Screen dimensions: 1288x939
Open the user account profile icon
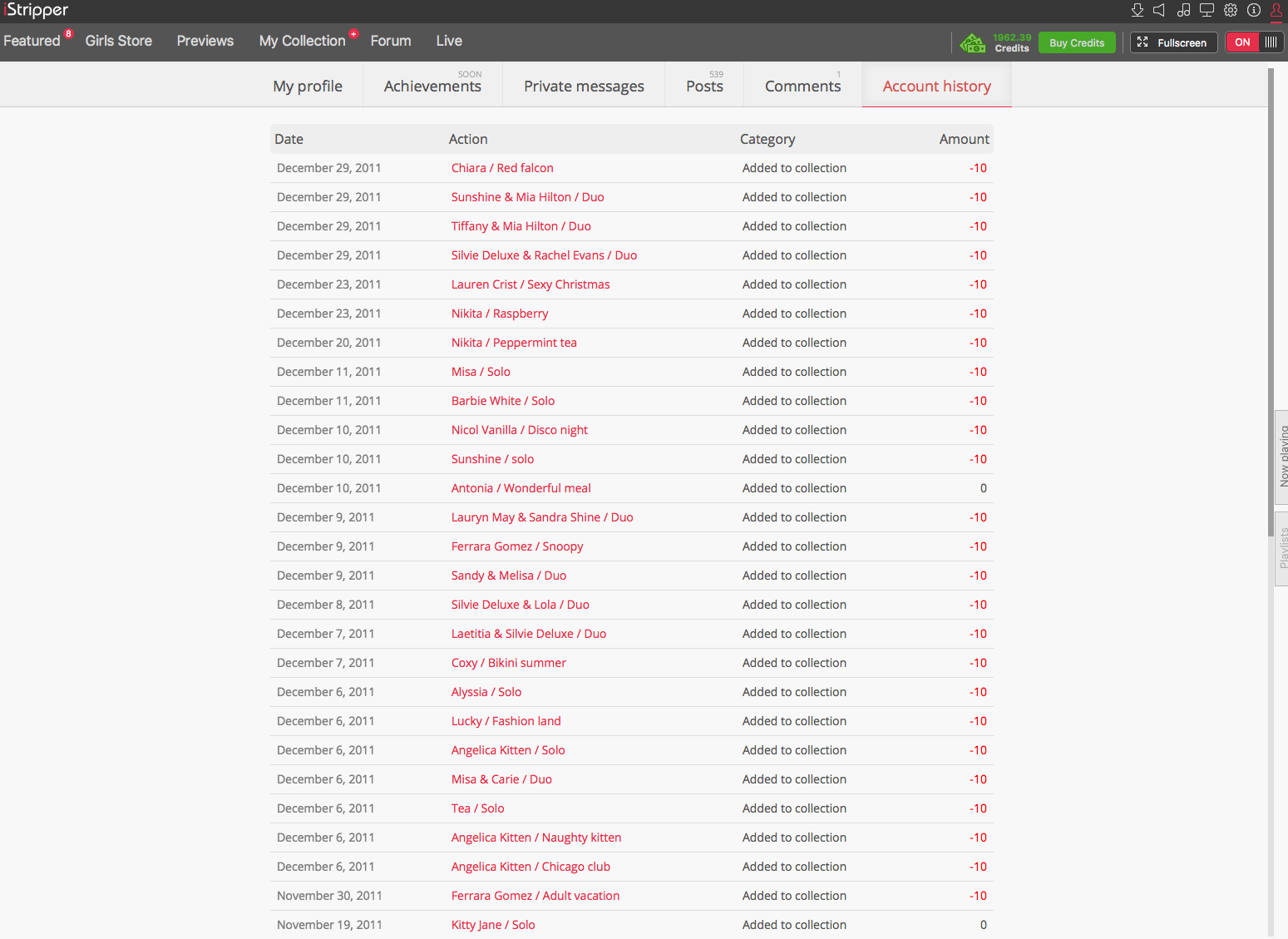tap(1276, 10)
